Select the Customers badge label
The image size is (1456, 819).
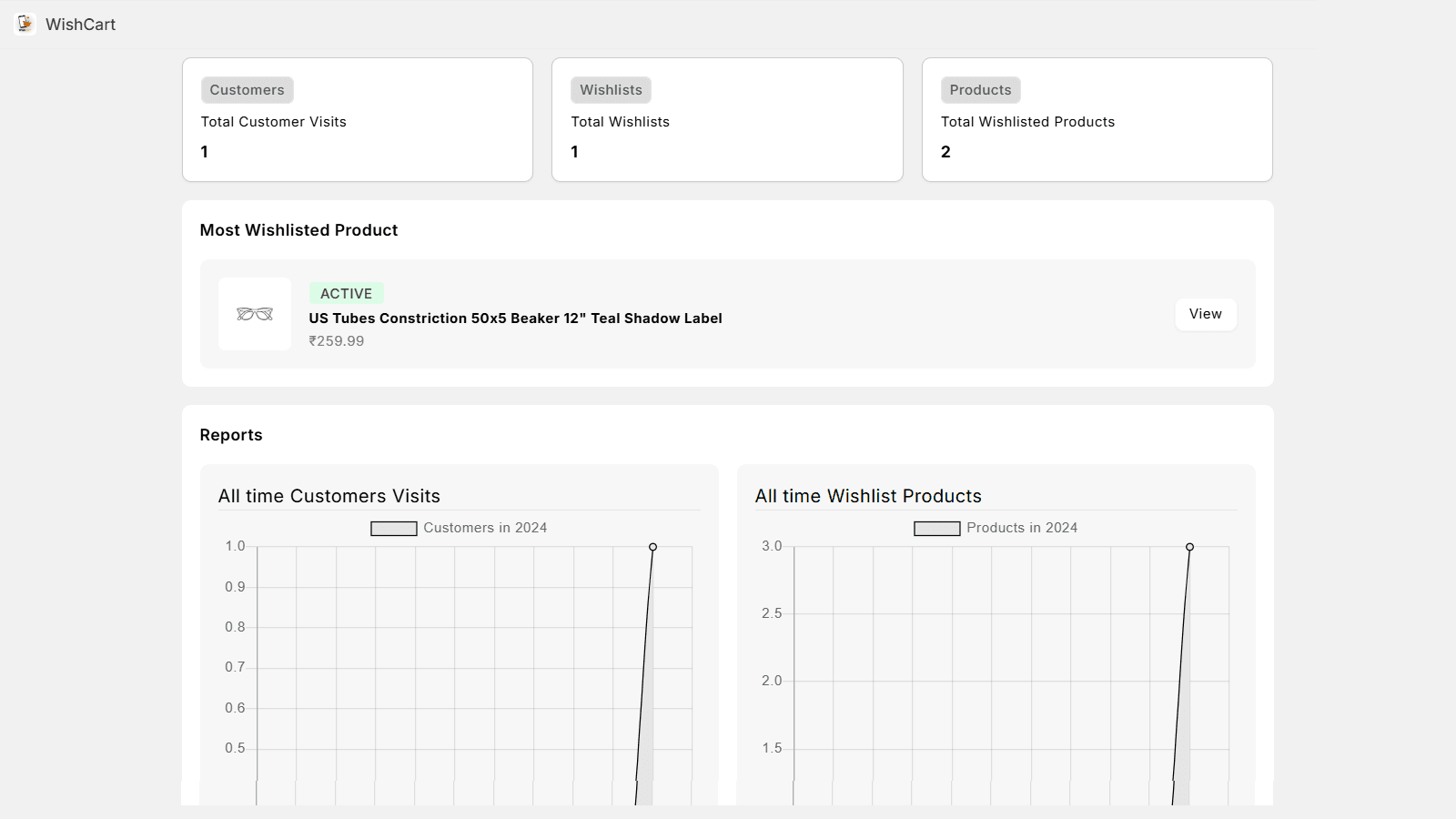click(247, 90)
